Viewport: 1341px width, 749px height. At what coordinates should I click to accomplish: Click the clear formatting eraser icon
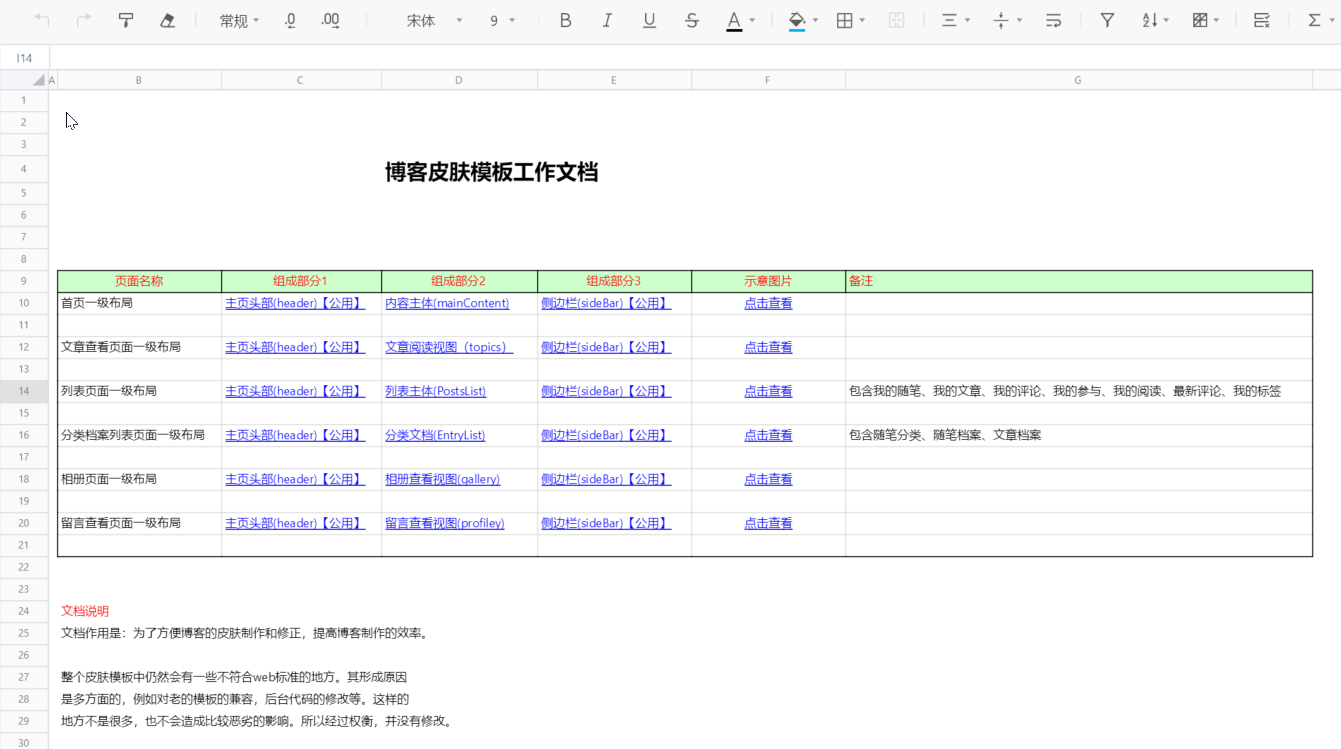(x=168, y=20)
